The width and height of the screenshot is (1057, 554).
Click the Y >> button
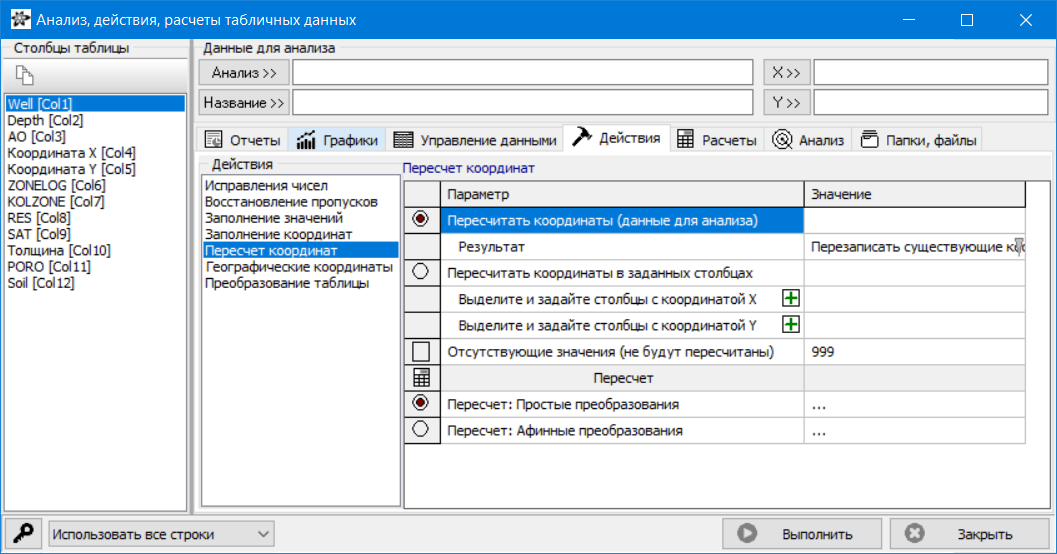coord(786,102)
